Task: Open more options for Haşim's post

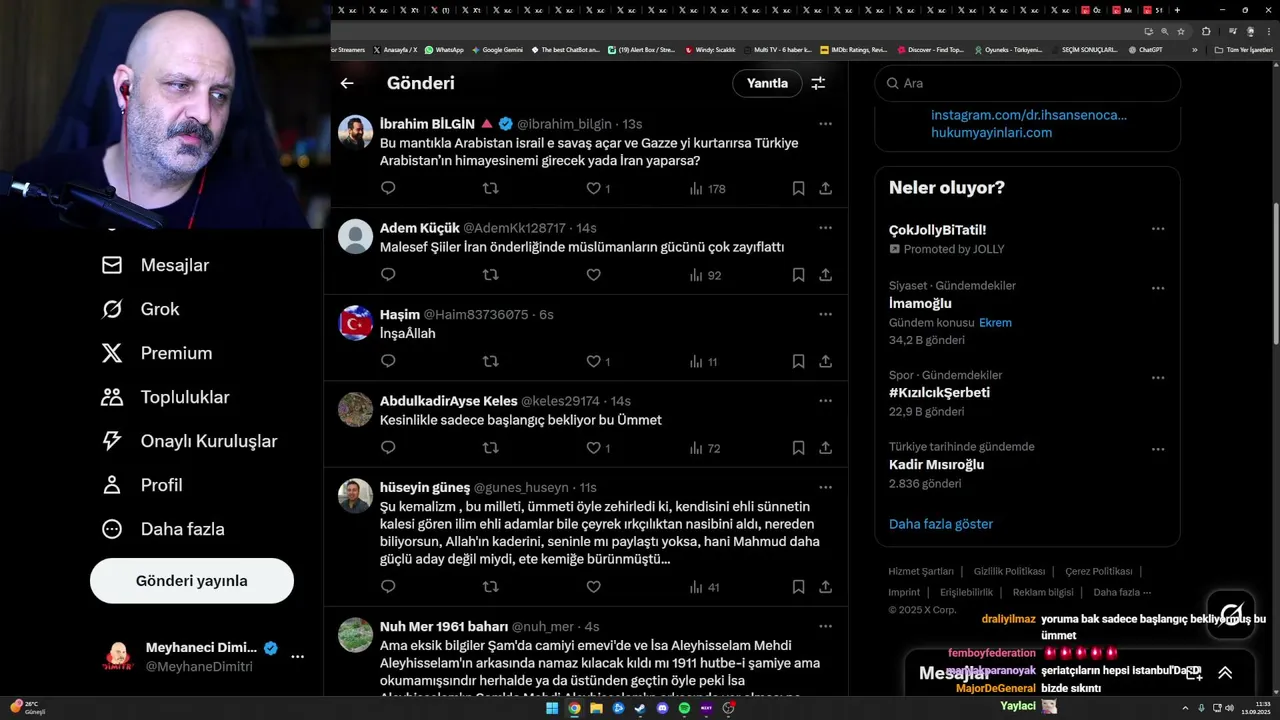Action: pos(825,314)
